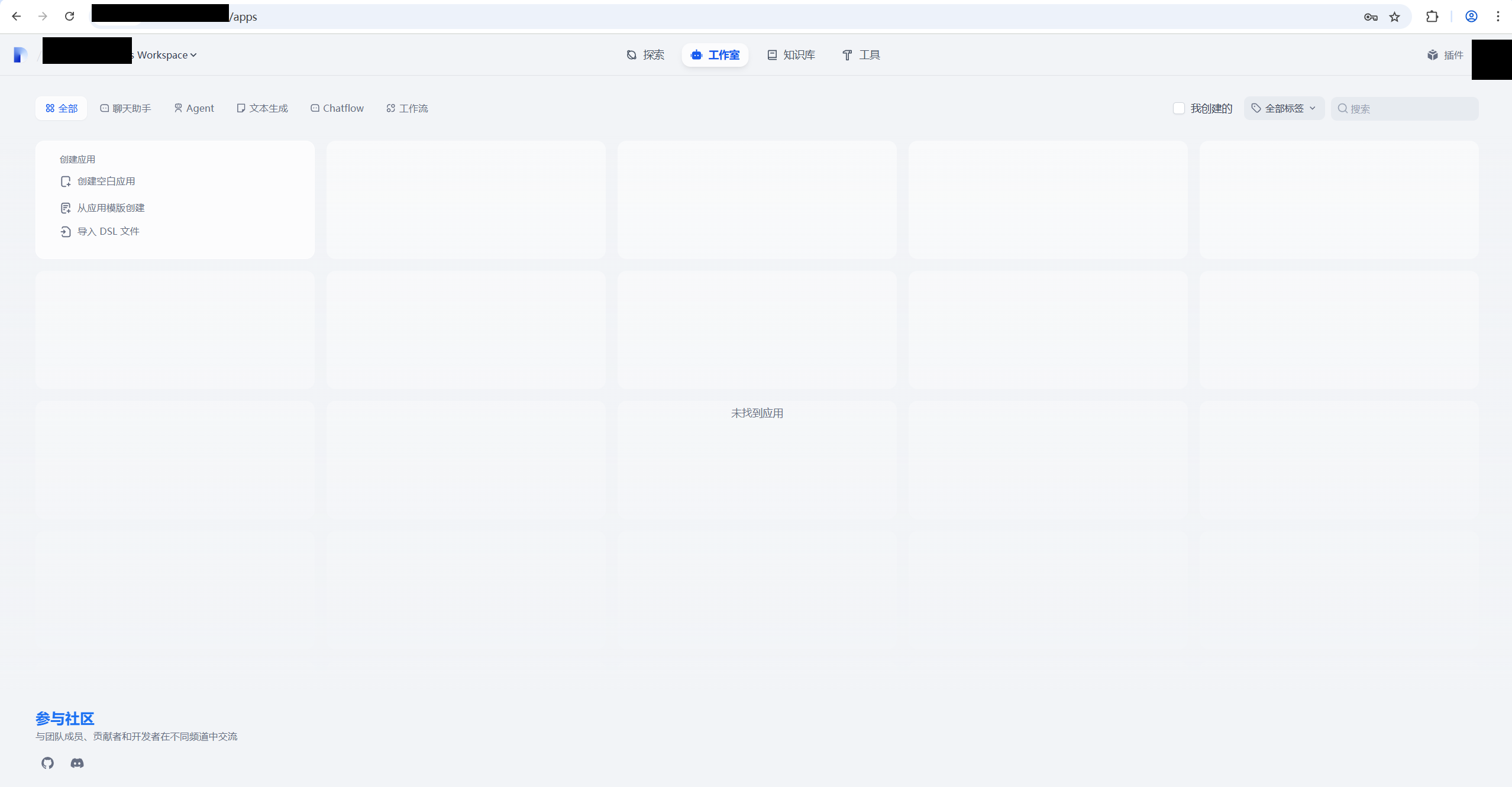Open the Chrome profile avatar icon
This screenshot has height=787, width=1512.
pos(1471,17)
